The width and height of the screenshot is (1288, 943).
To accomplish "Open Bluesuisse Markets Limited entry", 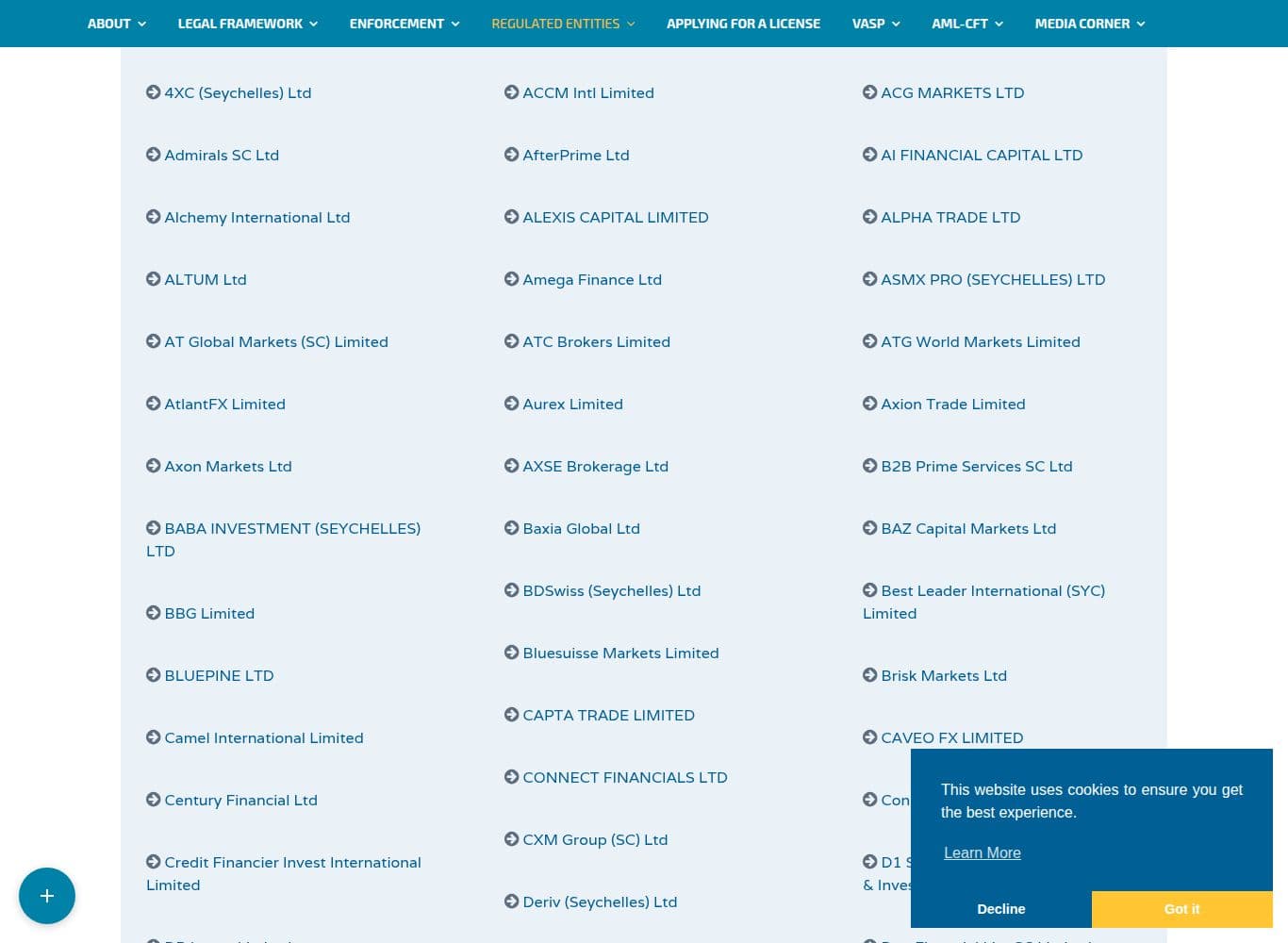I will point(620,653).
